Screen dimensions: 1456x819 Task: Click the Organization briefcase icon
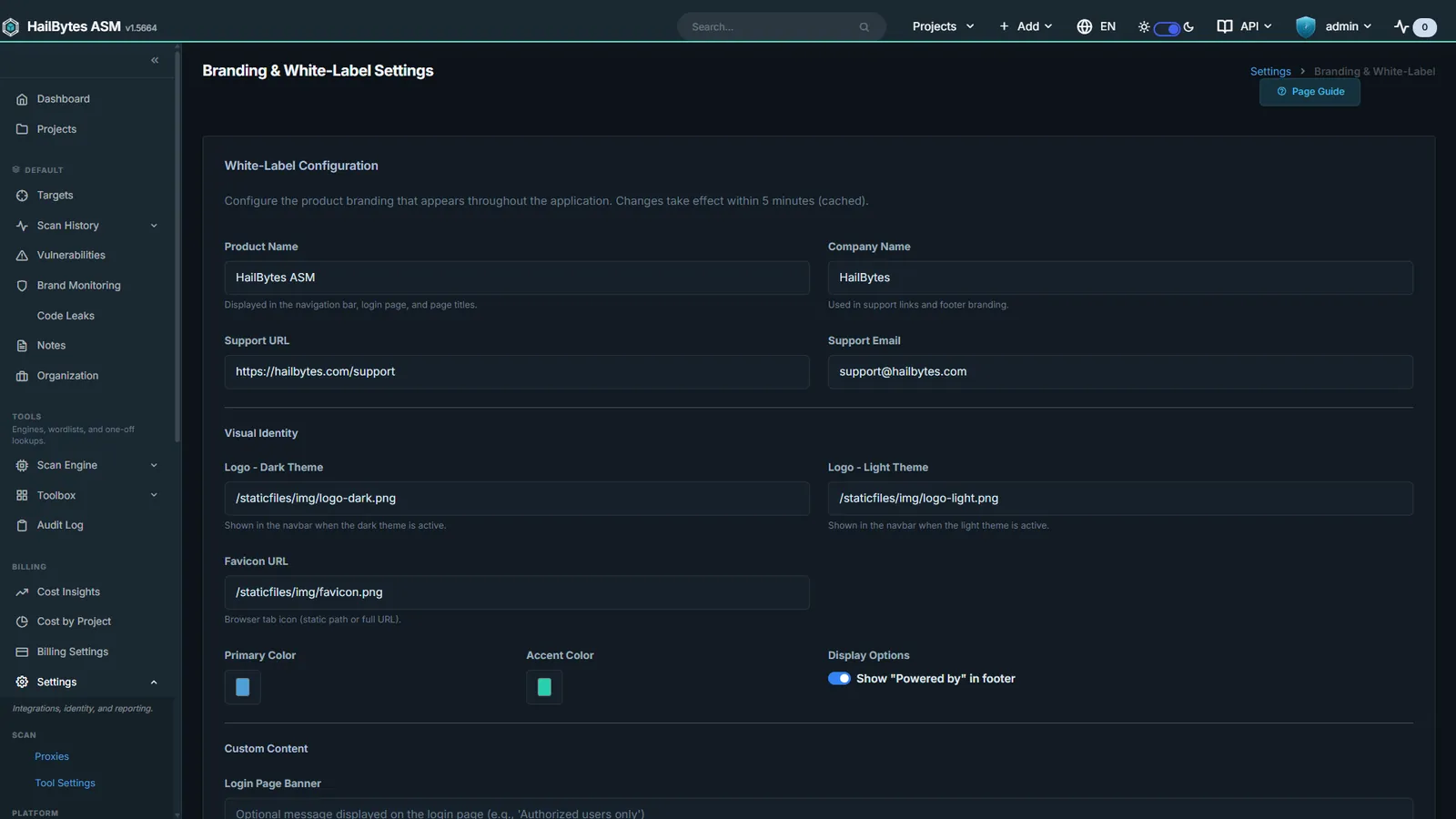(x=22, y=376)
